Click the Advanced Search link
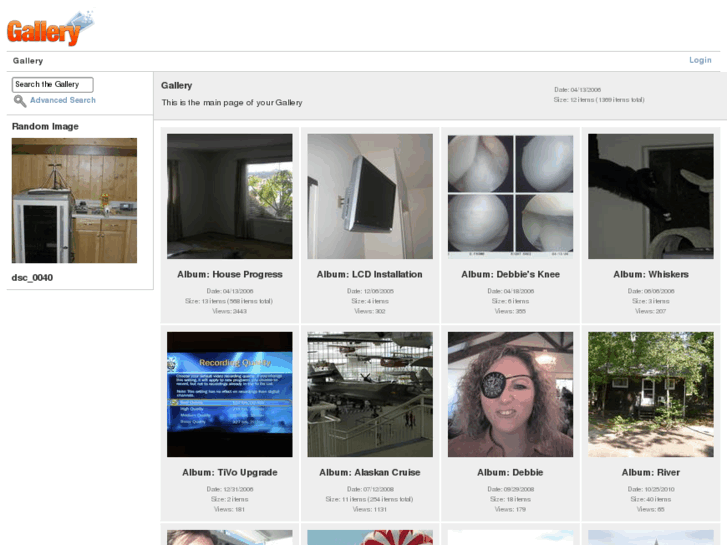This screenshot has width=727, height=545. pos(63,101)
